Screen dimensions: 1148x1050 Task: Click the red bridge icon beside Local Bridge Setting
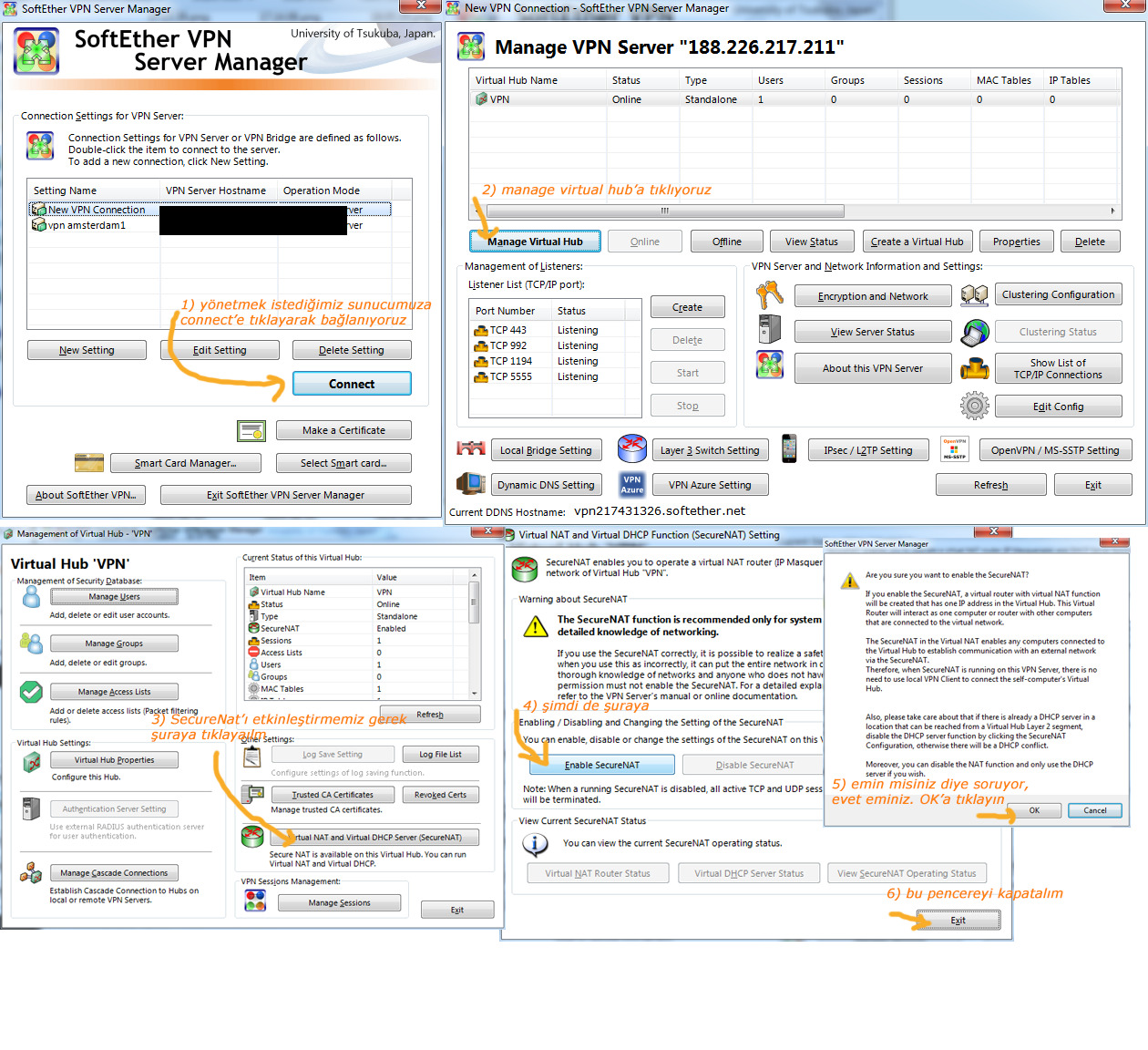471,449
